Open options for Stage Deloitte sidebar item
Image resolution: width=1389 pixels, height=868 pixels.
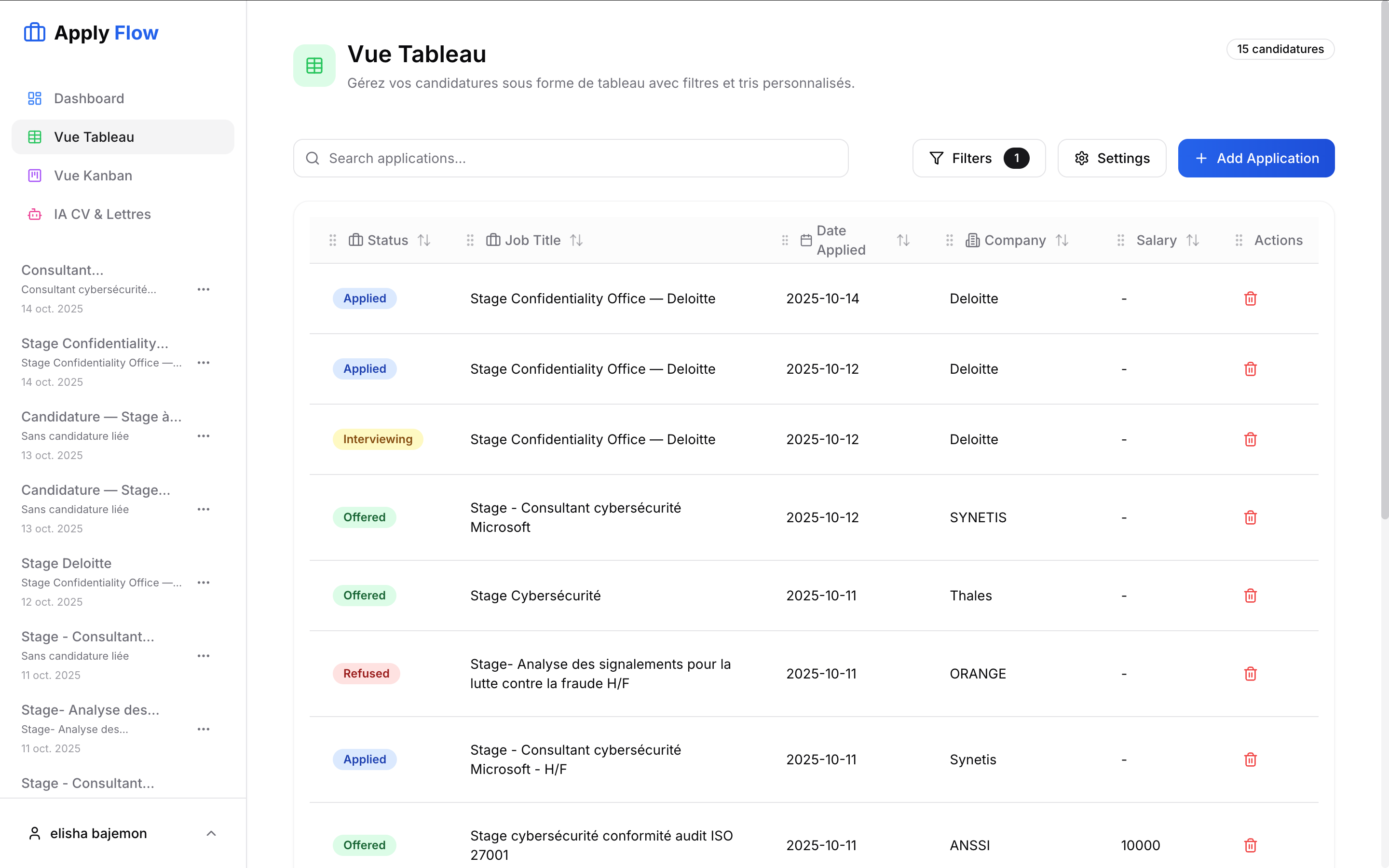[203, 583]
